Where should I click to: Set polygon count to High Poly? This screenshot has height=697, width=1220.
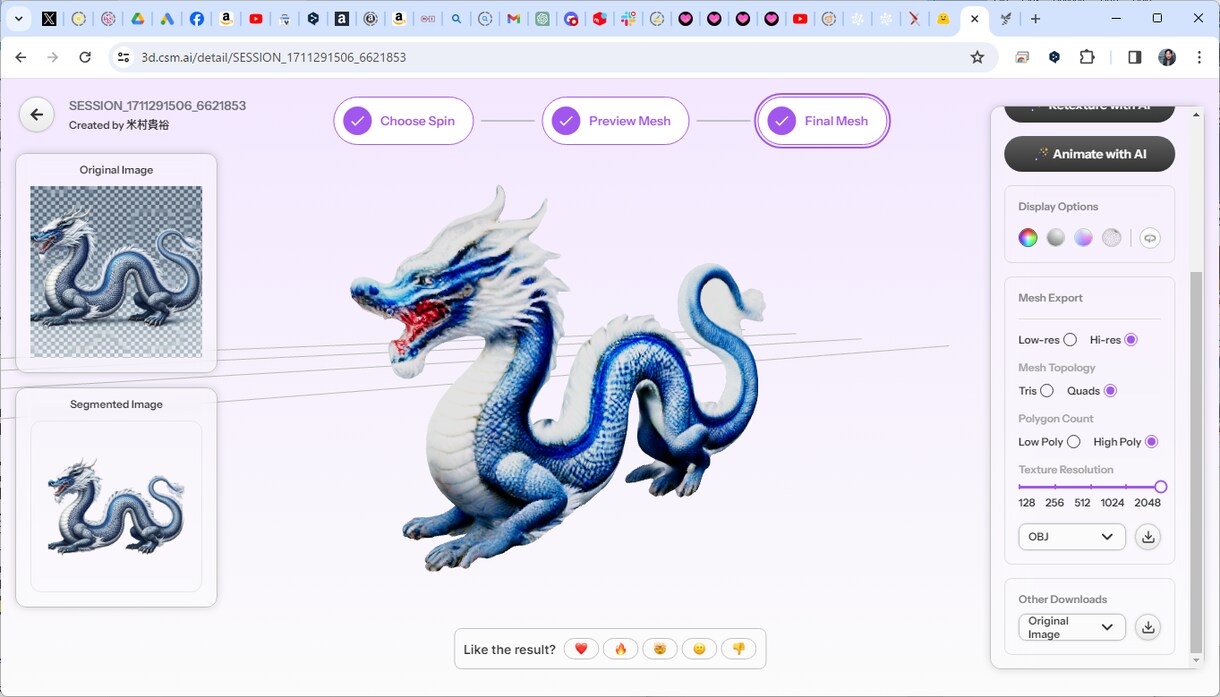pos(1151,442)
